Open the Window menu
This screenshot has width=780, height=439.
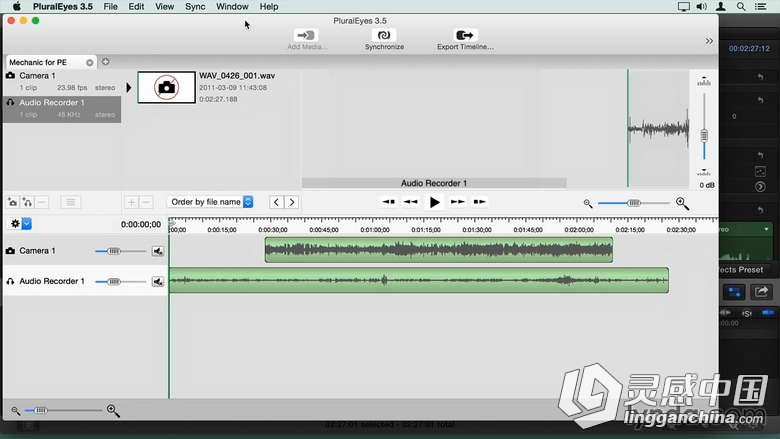point(232,6)
